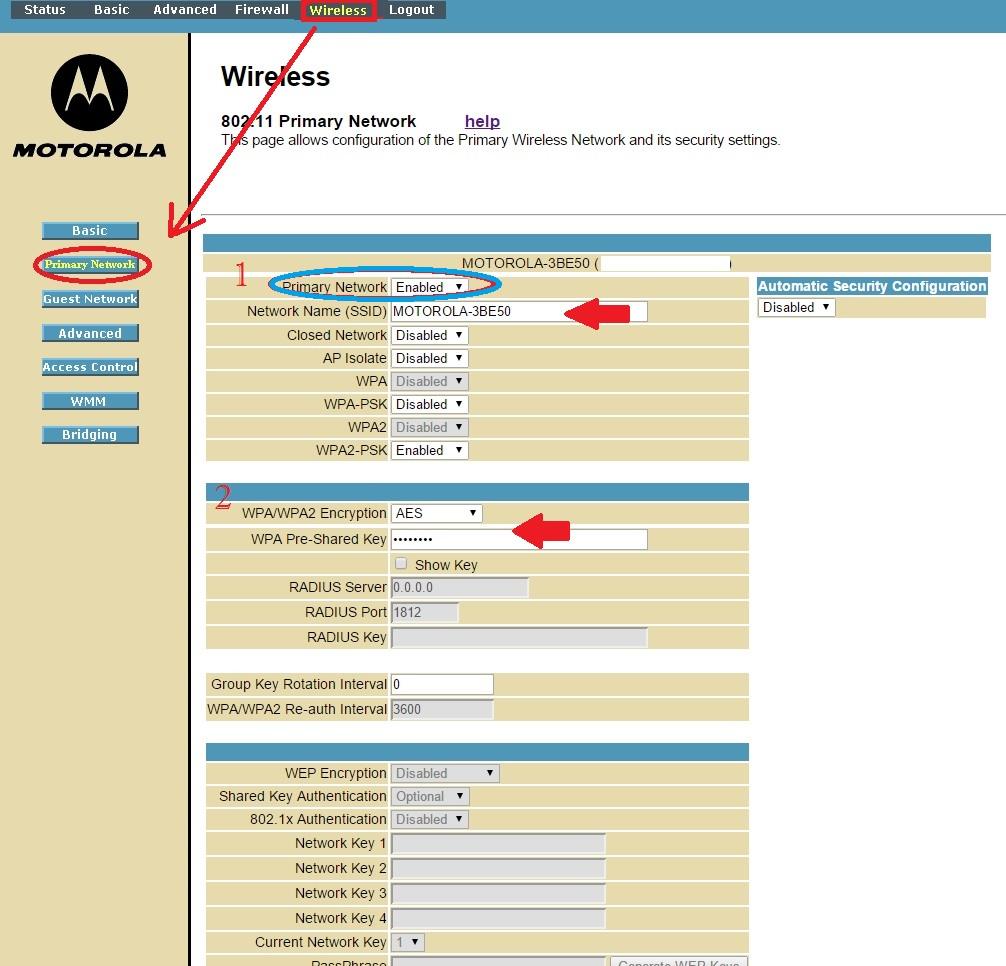Go to Guest Network settings
The image size is (1006, 966).
coord(90,299)
